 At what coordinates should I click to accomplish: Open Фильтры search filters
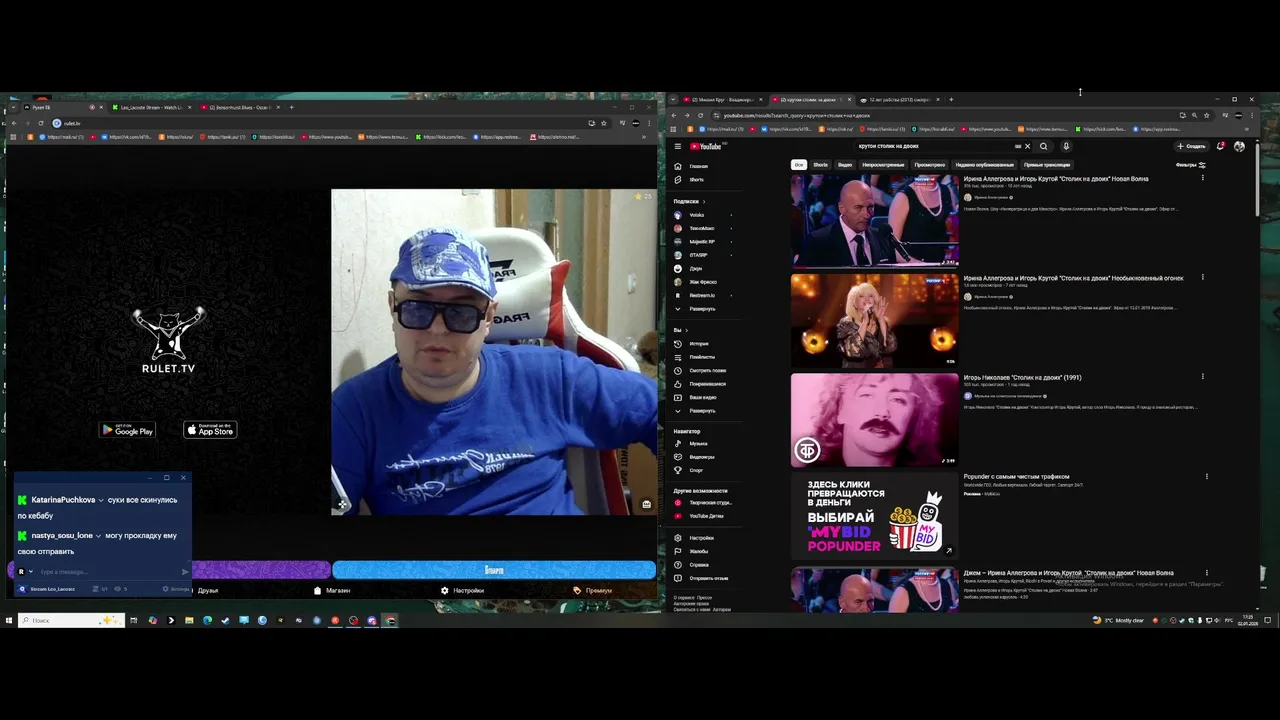pos(1190,164)
